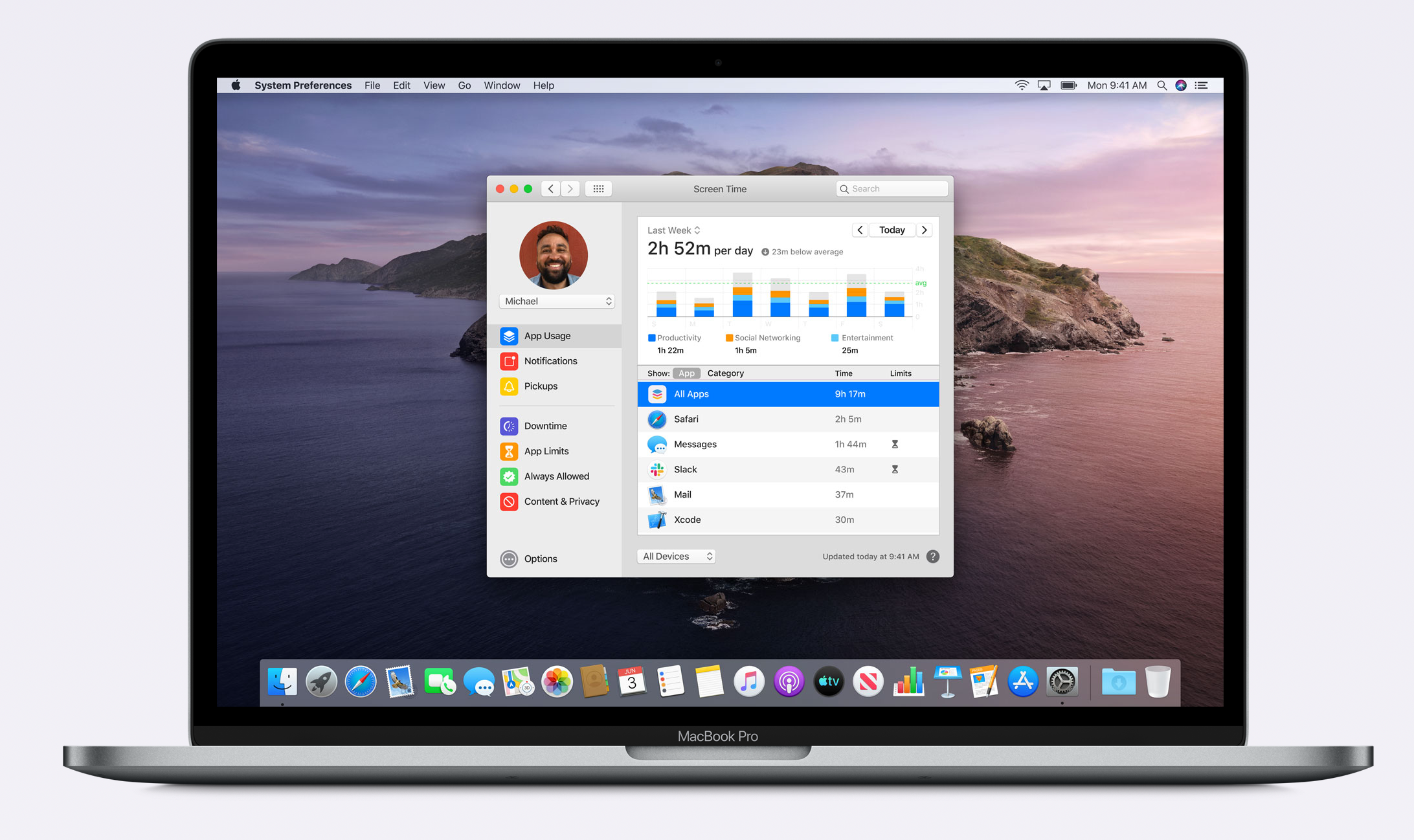Click the Productivity blue legend swatch
Screen dimensions: 1414x840
[651, 338]
